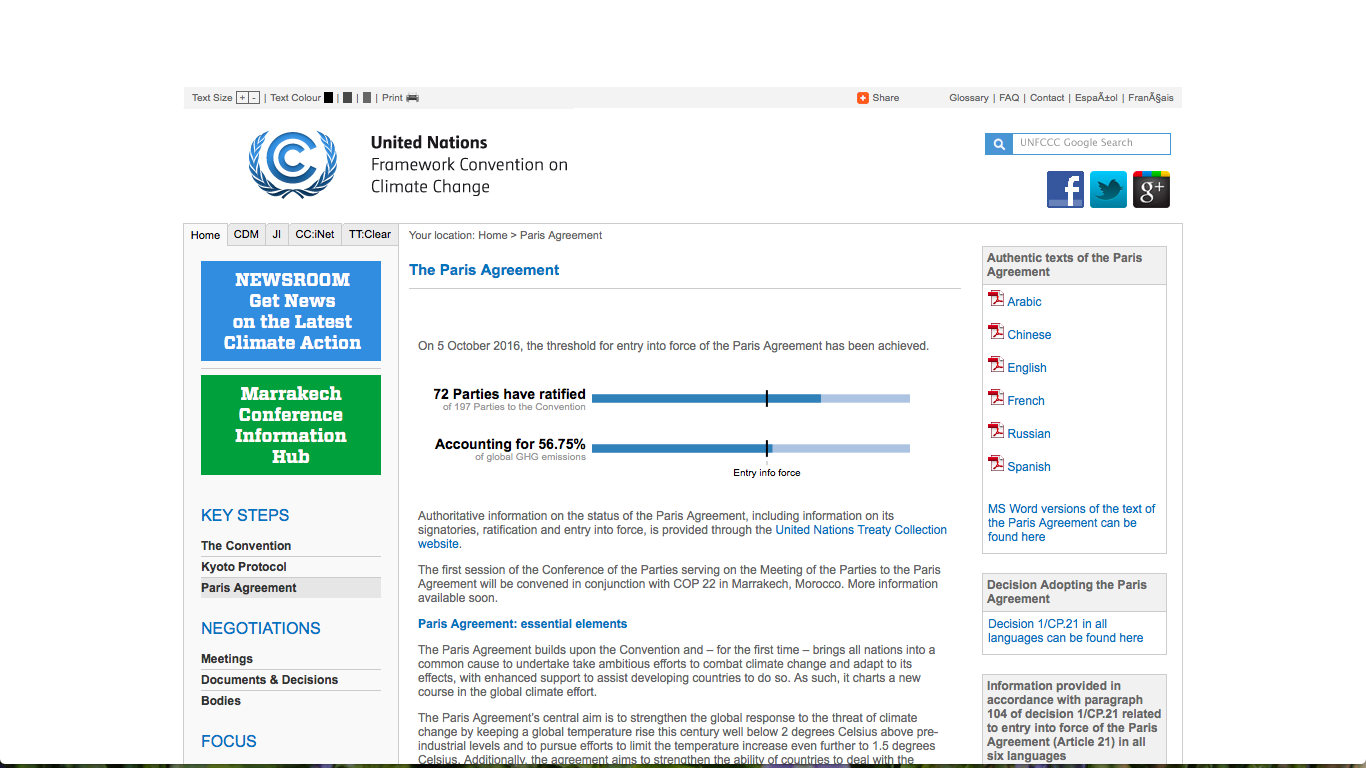Open United Nations Treaty Collection website link
This screenshot has width=1366, height=768.
(x=682, y=537)
